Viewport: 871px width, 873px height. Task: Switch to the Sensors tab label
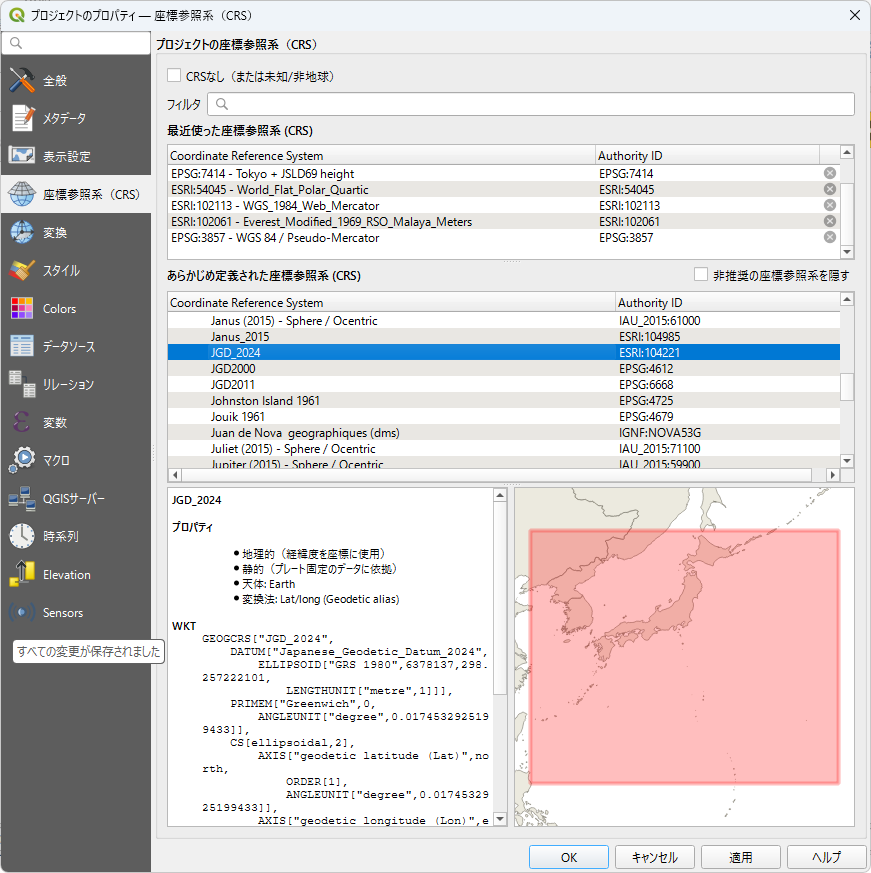click(63, 612)
